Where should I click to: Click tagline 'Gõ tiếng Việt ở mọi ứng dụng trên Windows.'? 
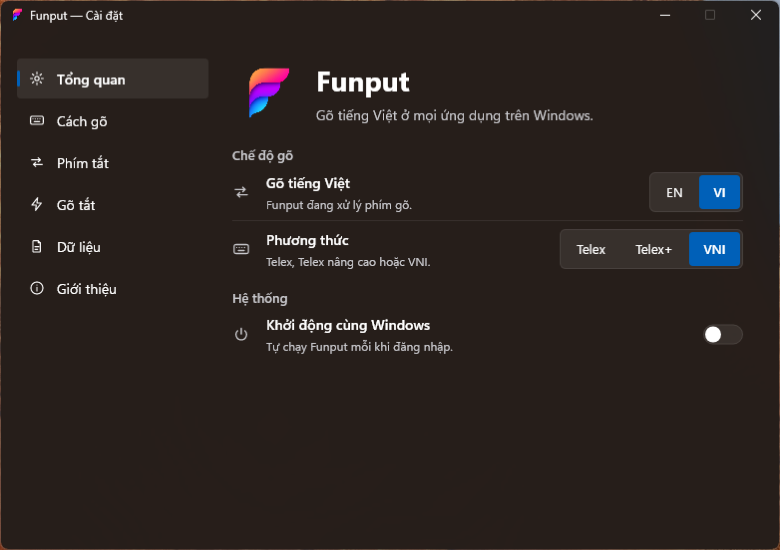[455, 116]
